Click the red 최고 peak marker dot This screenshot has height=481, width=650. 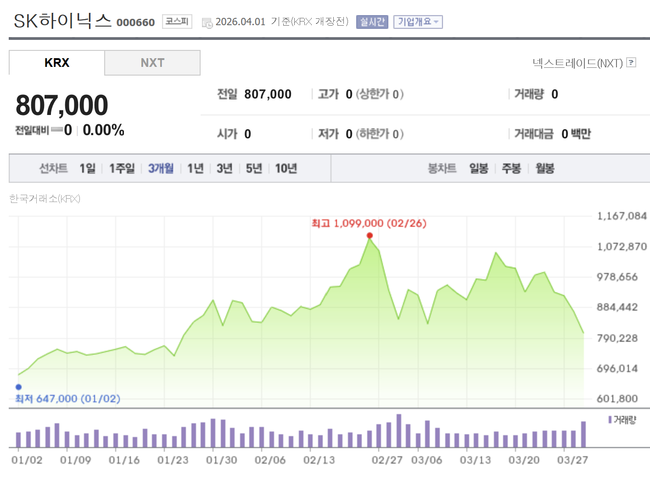370,236
